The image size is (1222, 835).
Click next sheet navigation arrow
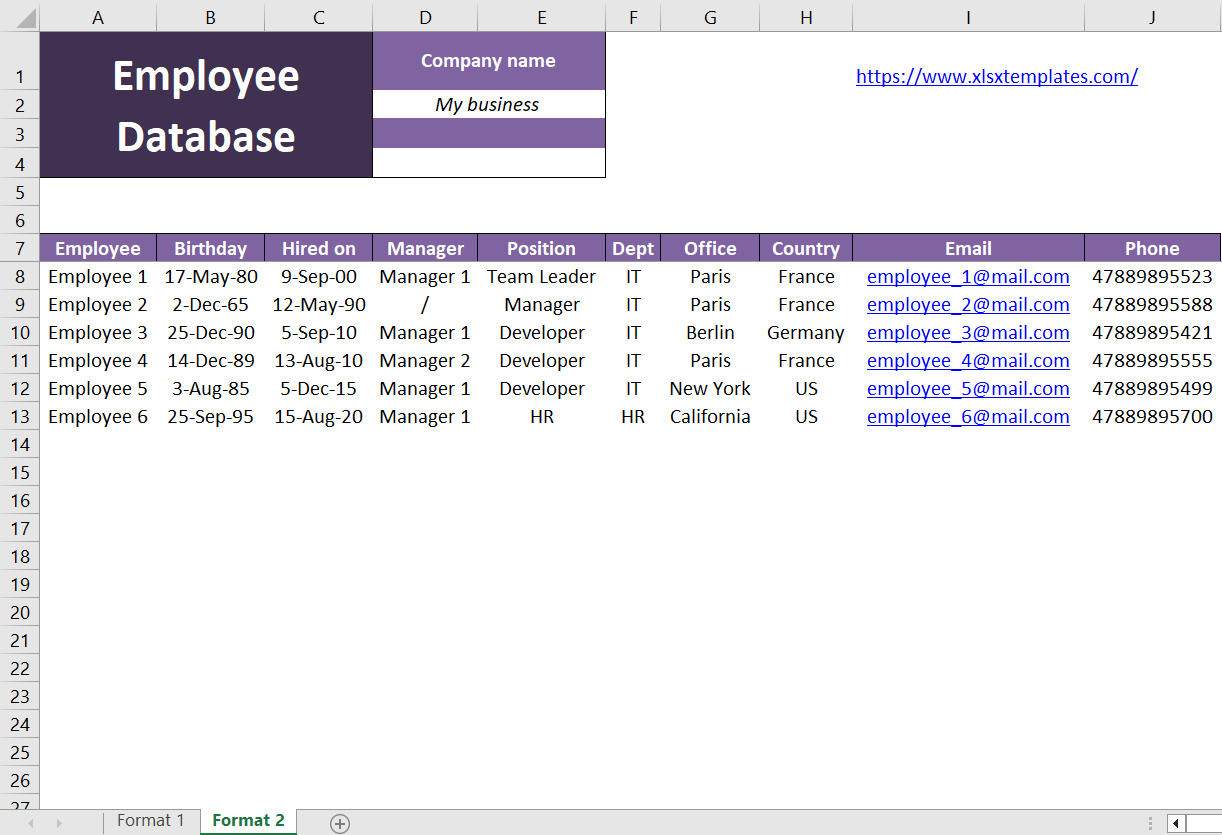pos(59,823)
